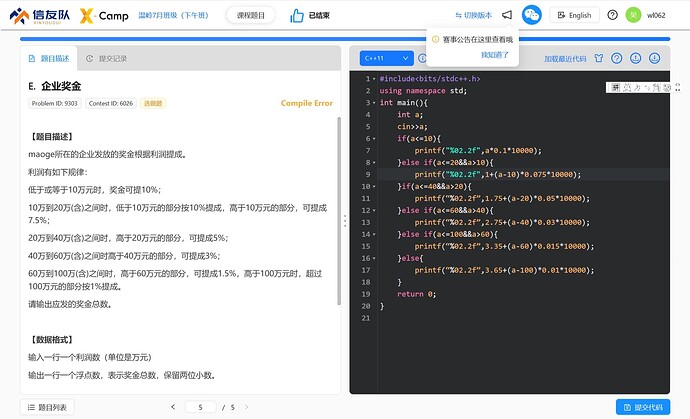Click the 'return 0;' code line
Screen dimensions: 690x419
(416, 294)
